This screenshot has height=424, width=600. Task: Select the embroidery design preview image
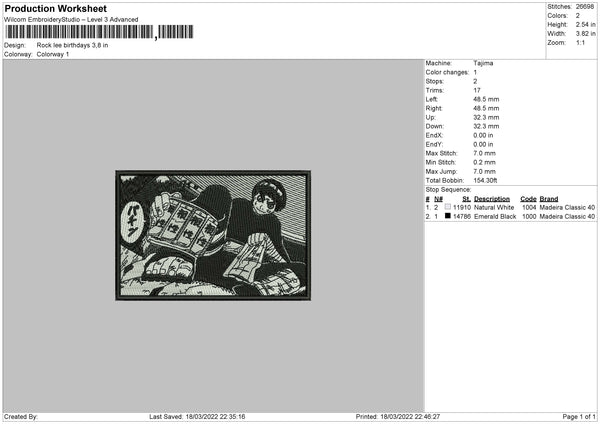tap(213, 235)
